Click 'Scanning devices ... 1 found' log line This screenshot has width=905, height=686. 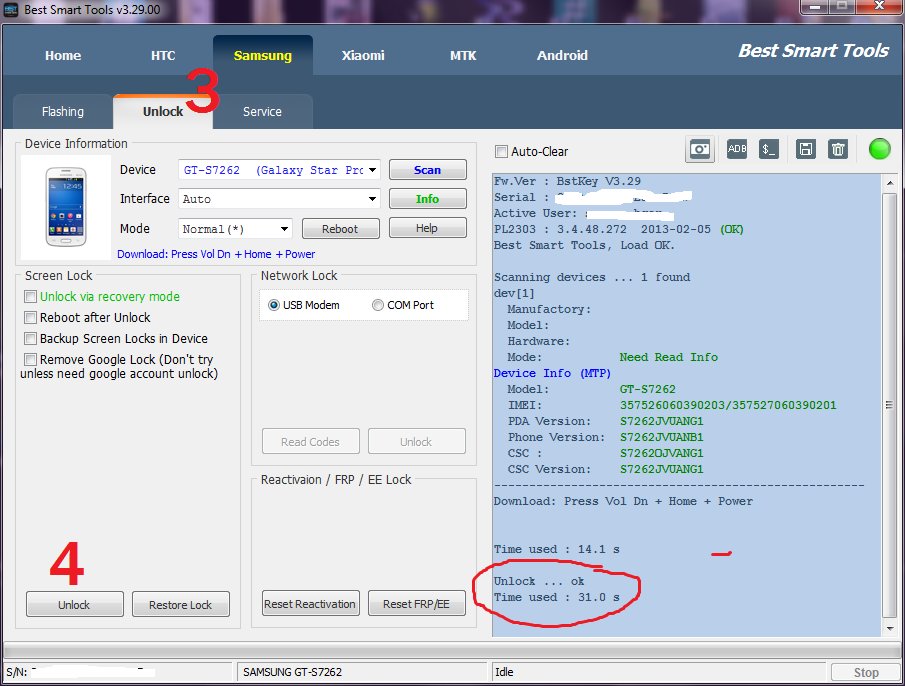click(x=592, y=277)
